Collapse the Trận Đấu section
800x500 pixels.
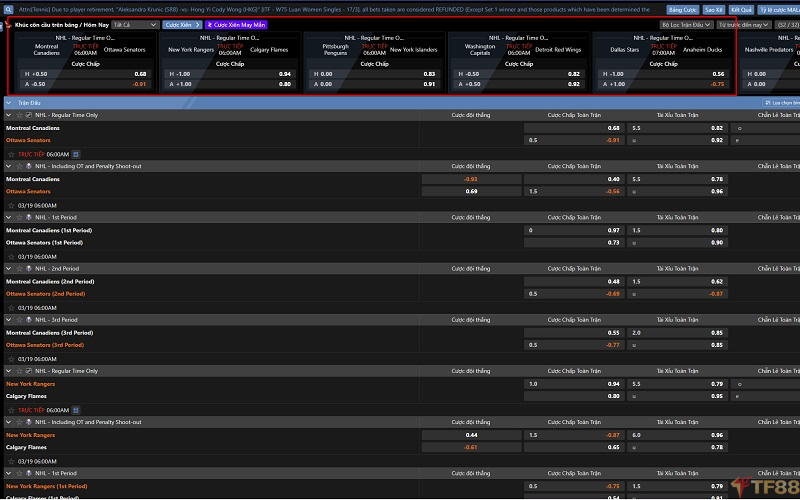point(8,103)
